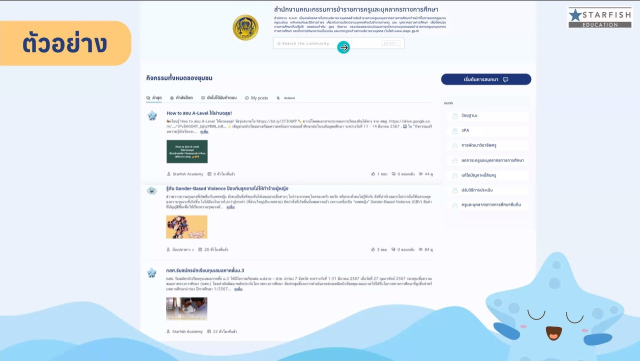640x361 pixels.
Task: Click the '20 ชั่วโมงที่แล้ว' timestamp
Action: point(216,249)
